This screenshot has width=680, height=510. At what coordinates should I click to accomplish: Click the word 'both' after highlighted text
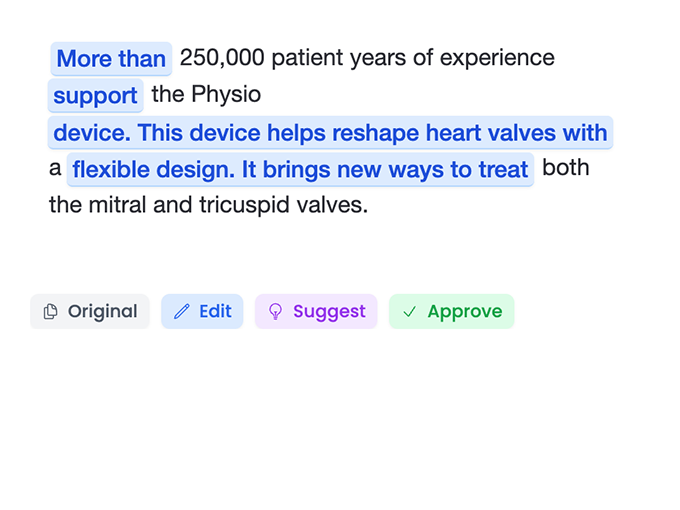(x=566, y=167)
